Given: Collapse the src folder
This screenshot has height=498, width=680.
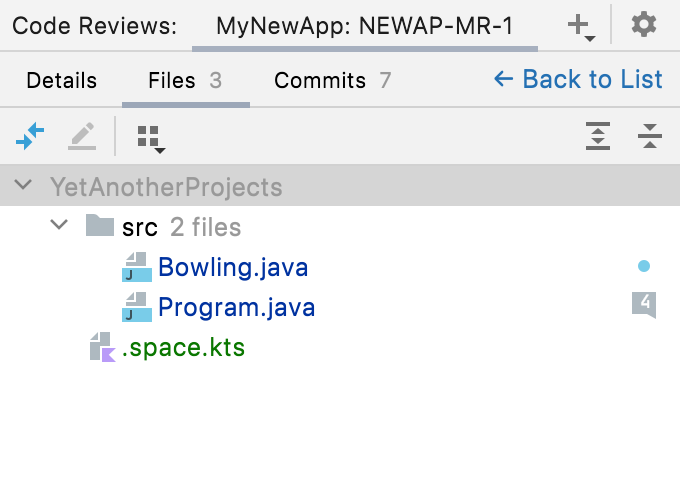Looking at the screenshot, I should click(58, 227).
